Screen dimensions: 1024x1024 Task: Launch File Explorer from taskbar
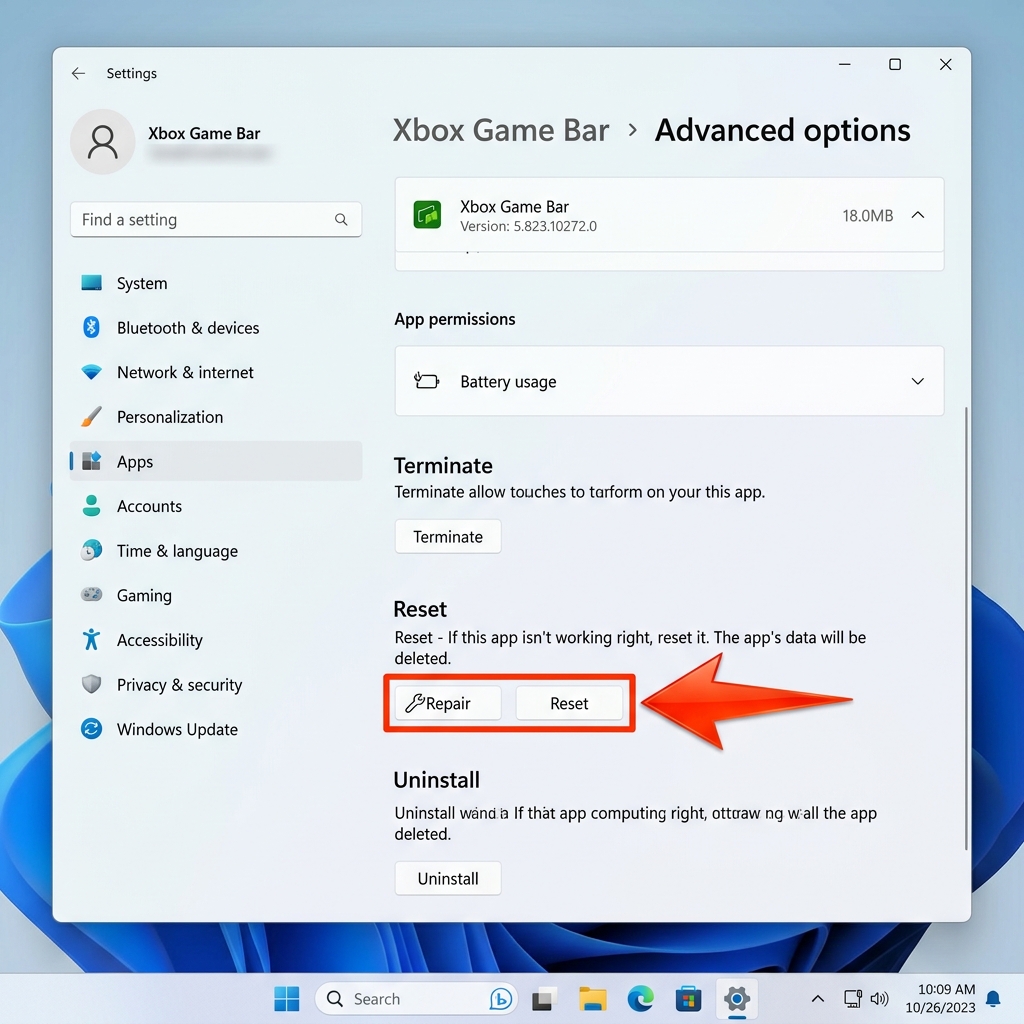pyautogui.click(x=593, y=999)
